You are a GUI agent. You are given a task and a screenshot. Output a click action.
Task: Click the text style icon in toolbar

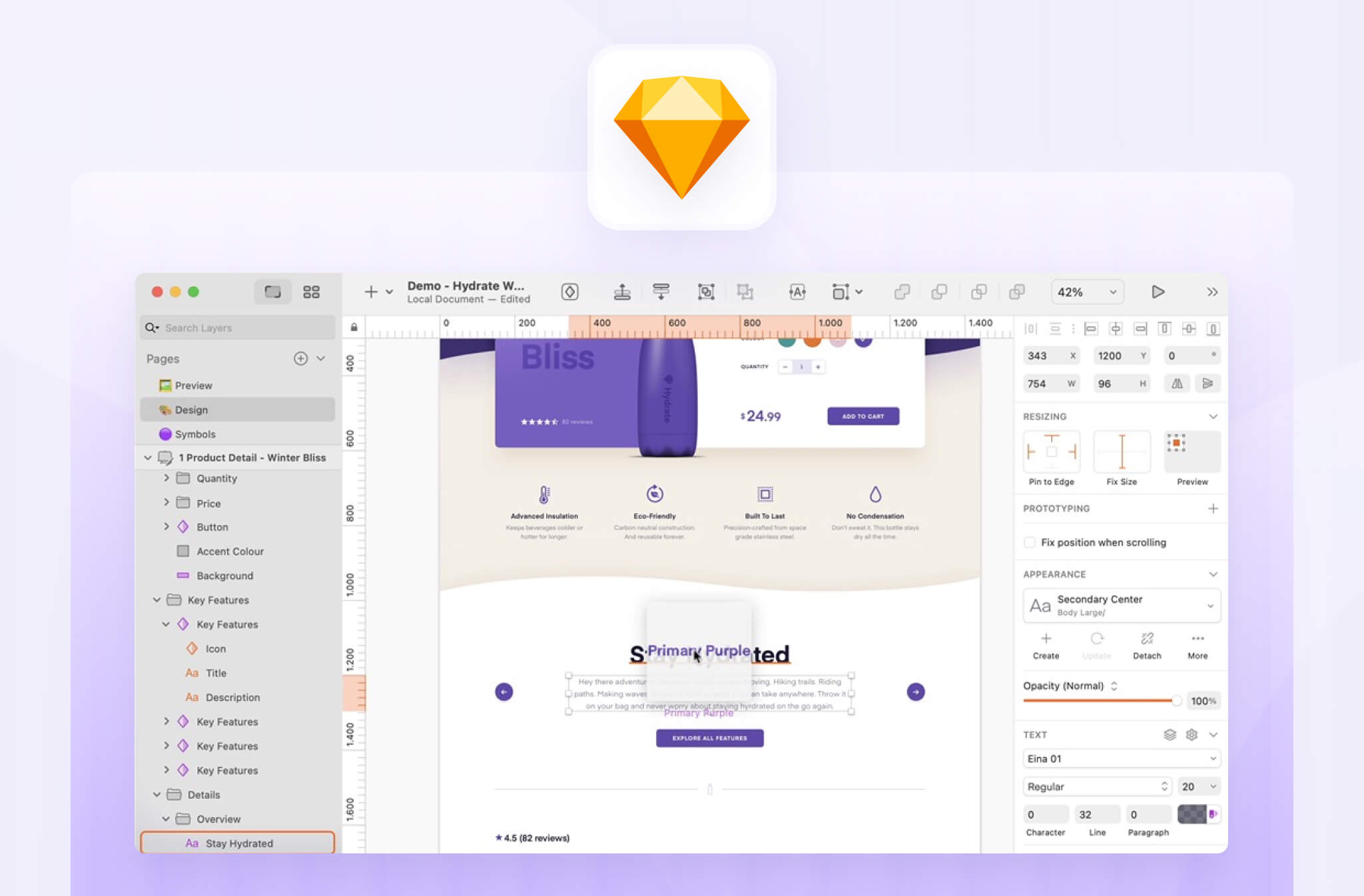pyautogui.click(x=797, y=292)
